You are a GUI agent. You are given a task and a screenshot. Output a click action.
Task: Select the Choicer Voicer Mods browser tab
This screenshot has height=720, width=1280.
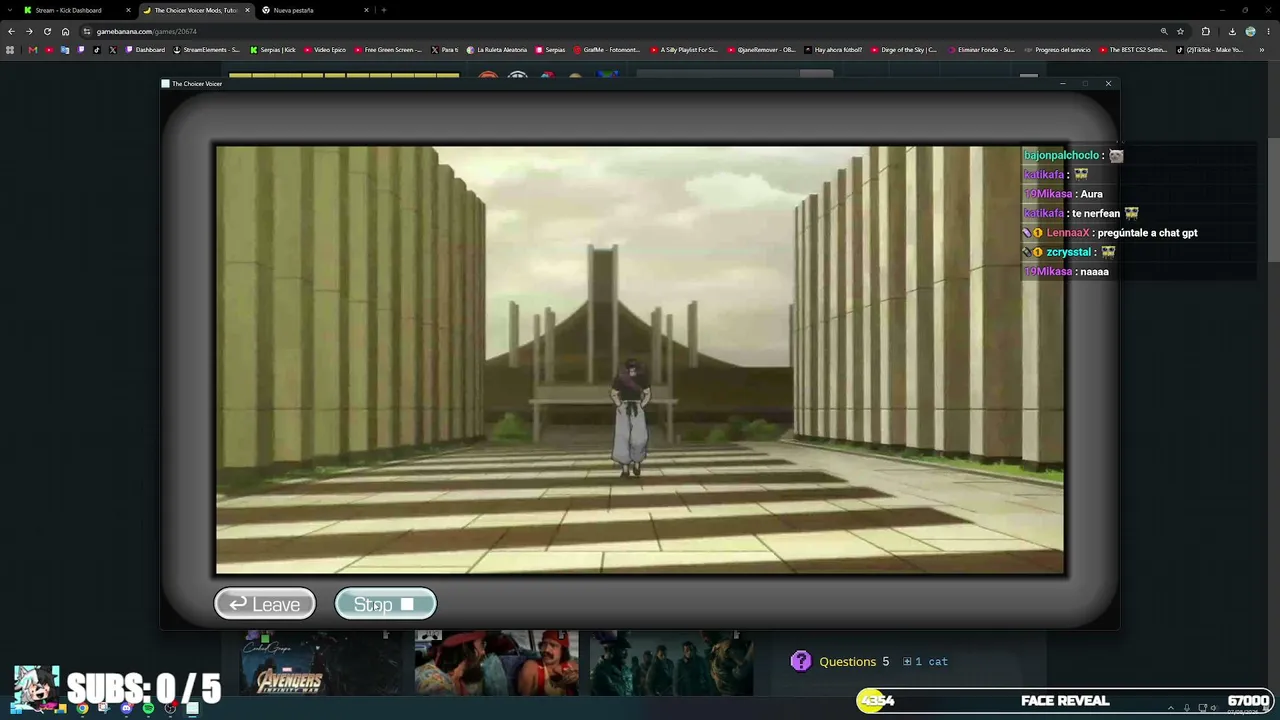[x=195, y=10]
